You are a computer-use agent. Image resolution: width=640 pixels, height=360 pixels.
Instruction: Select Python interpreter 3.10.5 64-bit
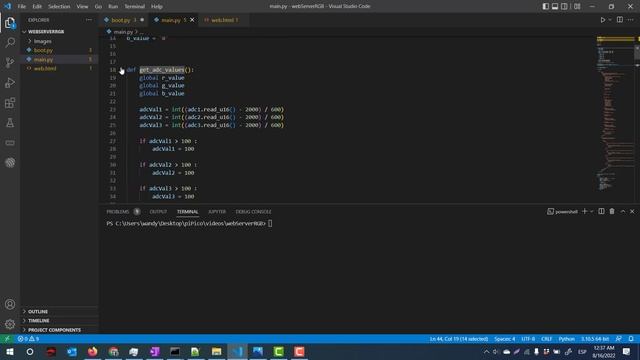[595, 339]
